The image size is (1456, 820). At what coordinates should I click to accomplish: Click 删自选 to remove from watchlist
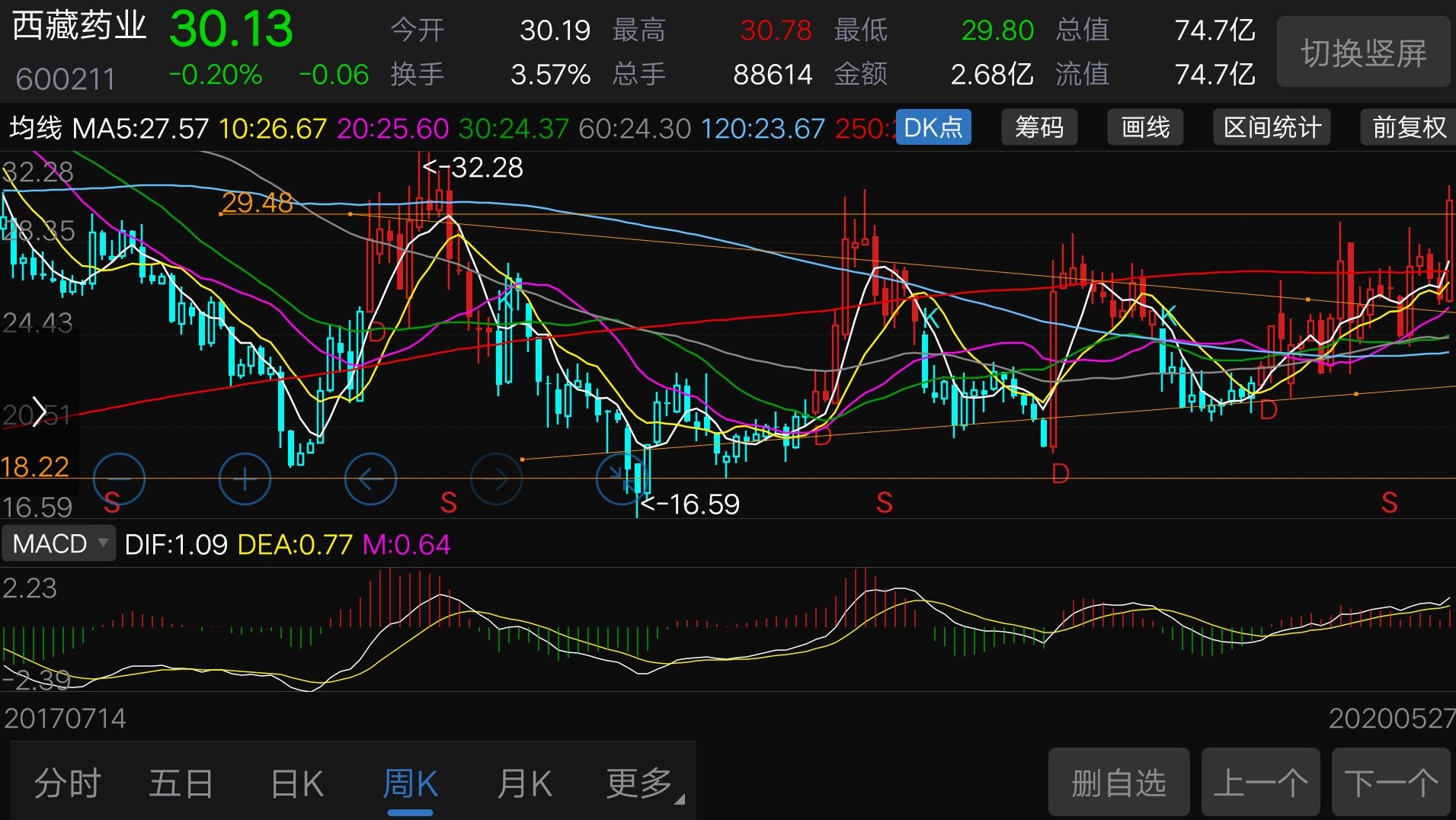(x=1118, y=783)
